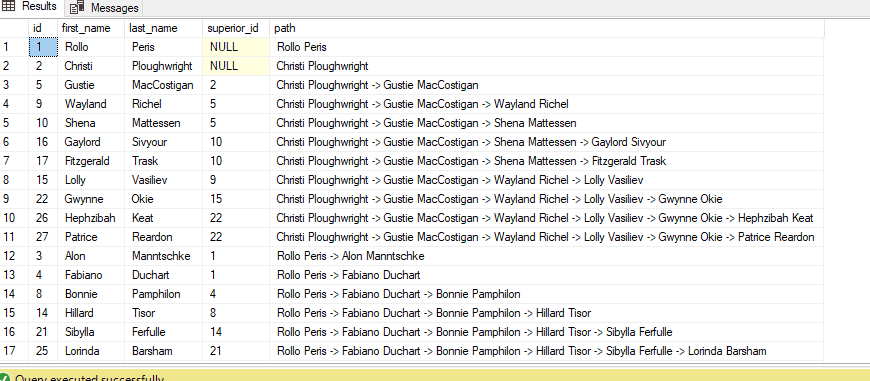This screenshot has height=381, width=870.
Task: Select first name cell Gaylord
Action: [x=90, y=142]
